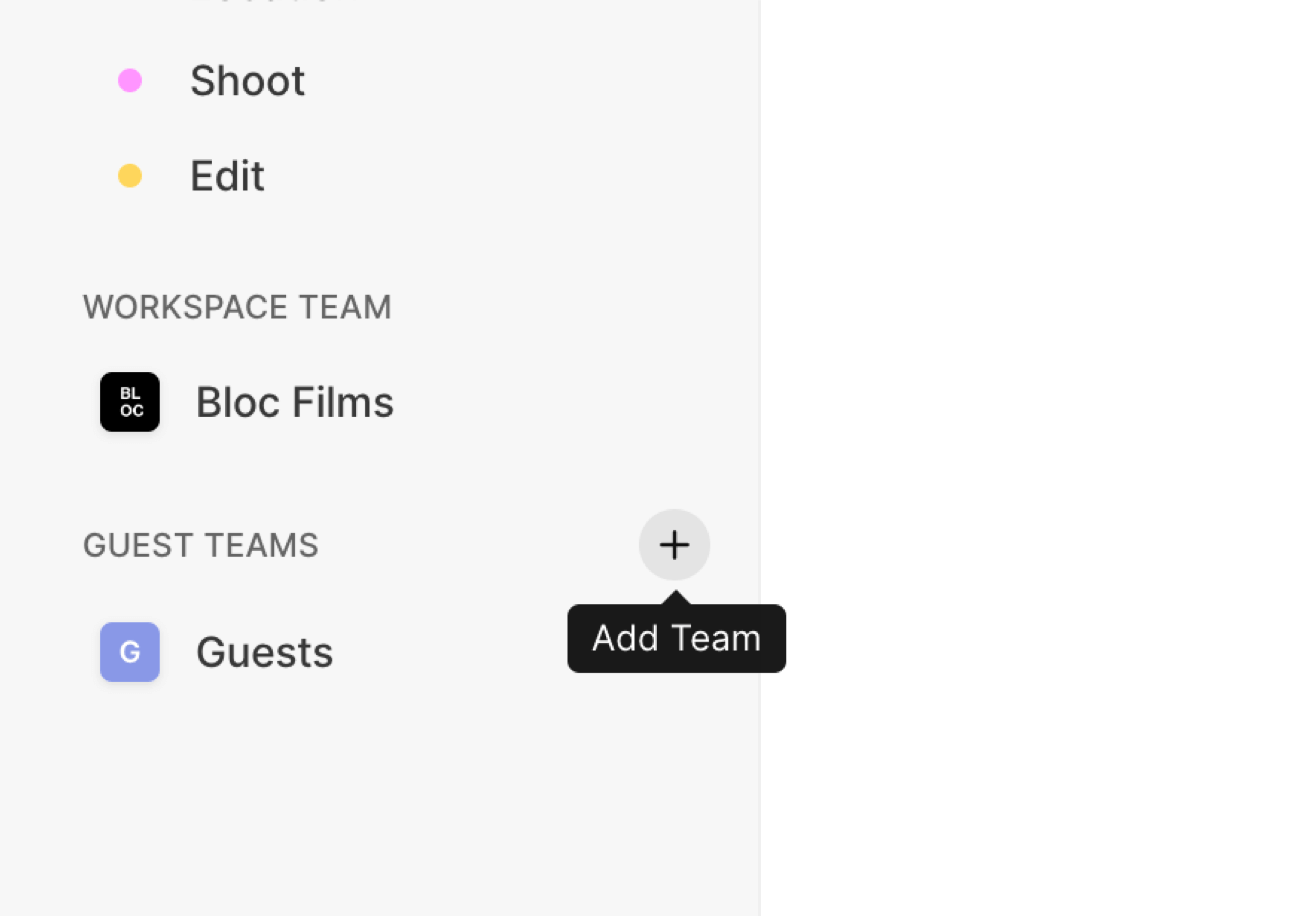1316x916 pixels.
Task: Click the plus icon beside Guest Teams
Action: [674, 545]
